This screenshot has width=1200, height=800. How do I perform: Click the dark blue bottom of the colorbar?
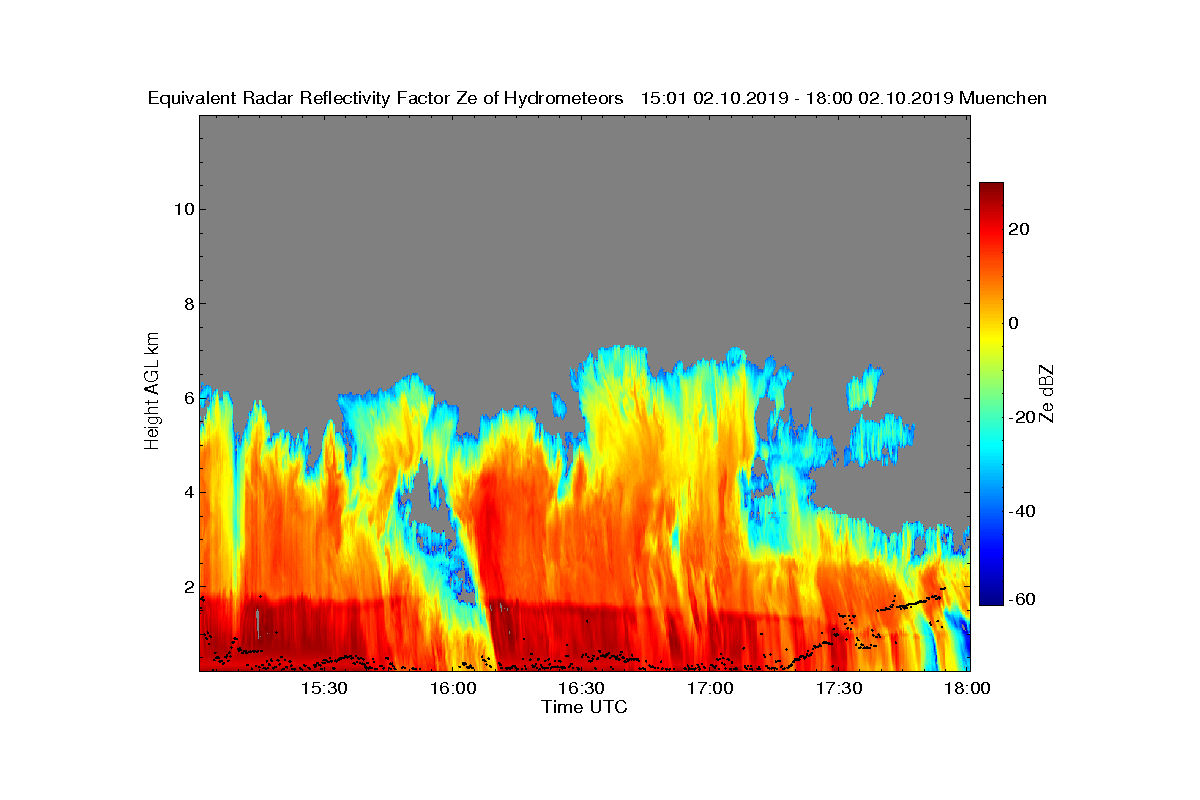point(991,600)
